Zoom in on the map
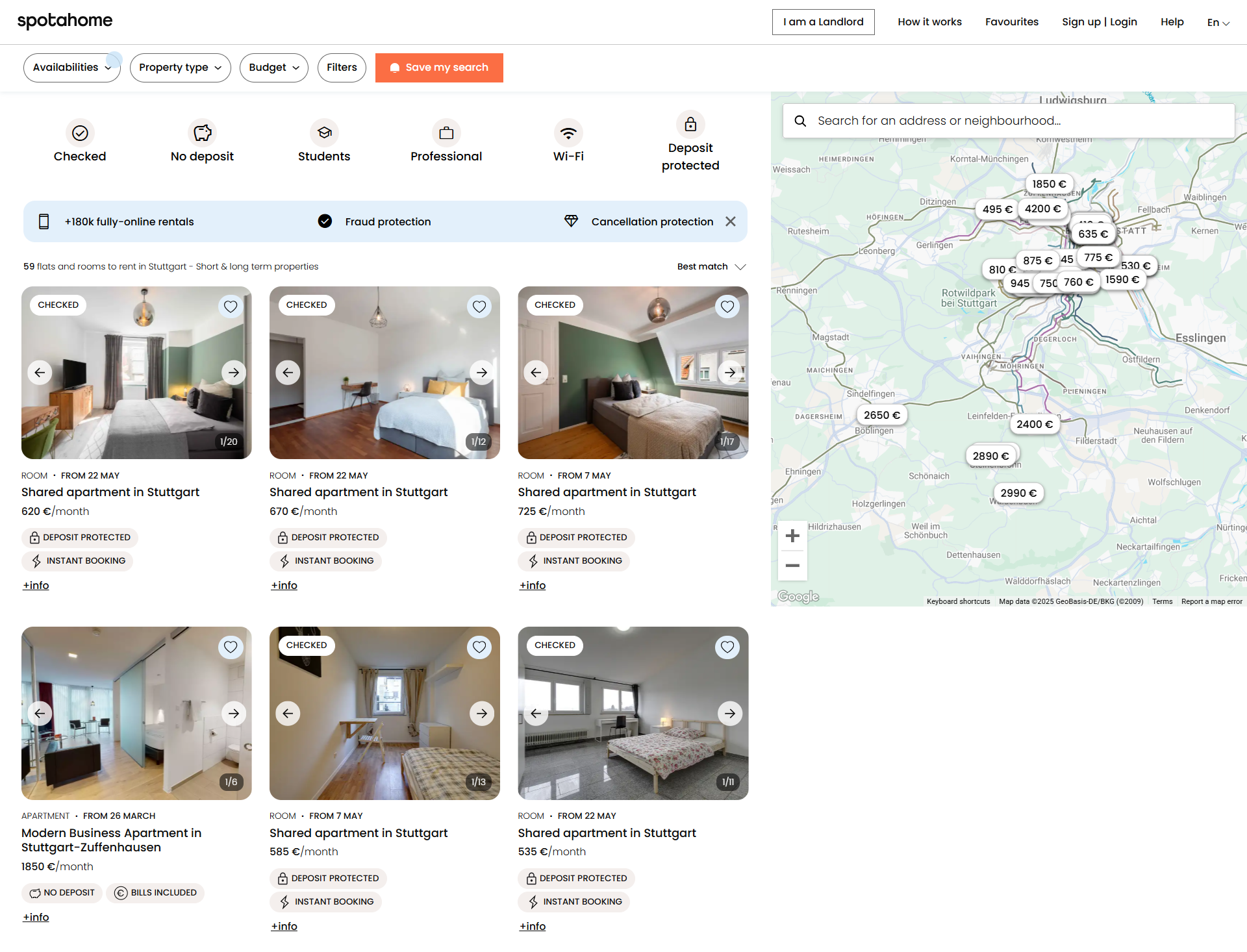The height and width of the screenshot is (952, 1247). coord(792,536)
